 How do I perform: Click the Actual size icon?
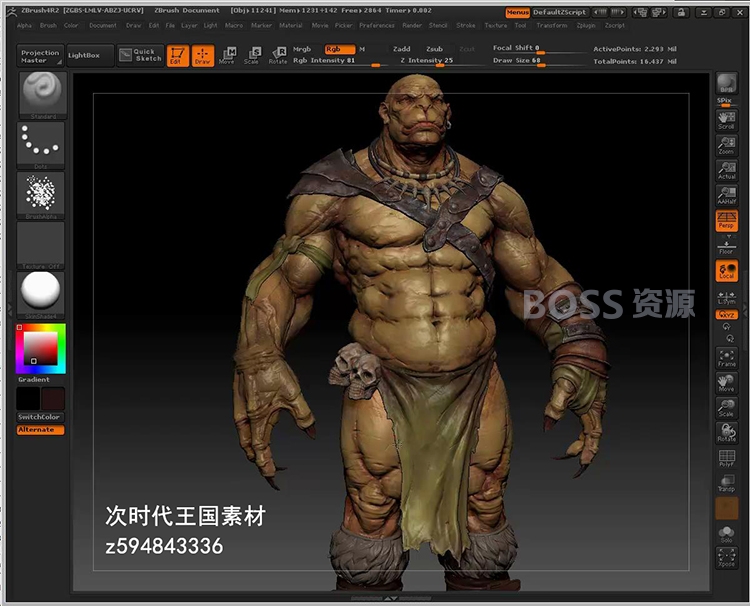tap(727, 171)
